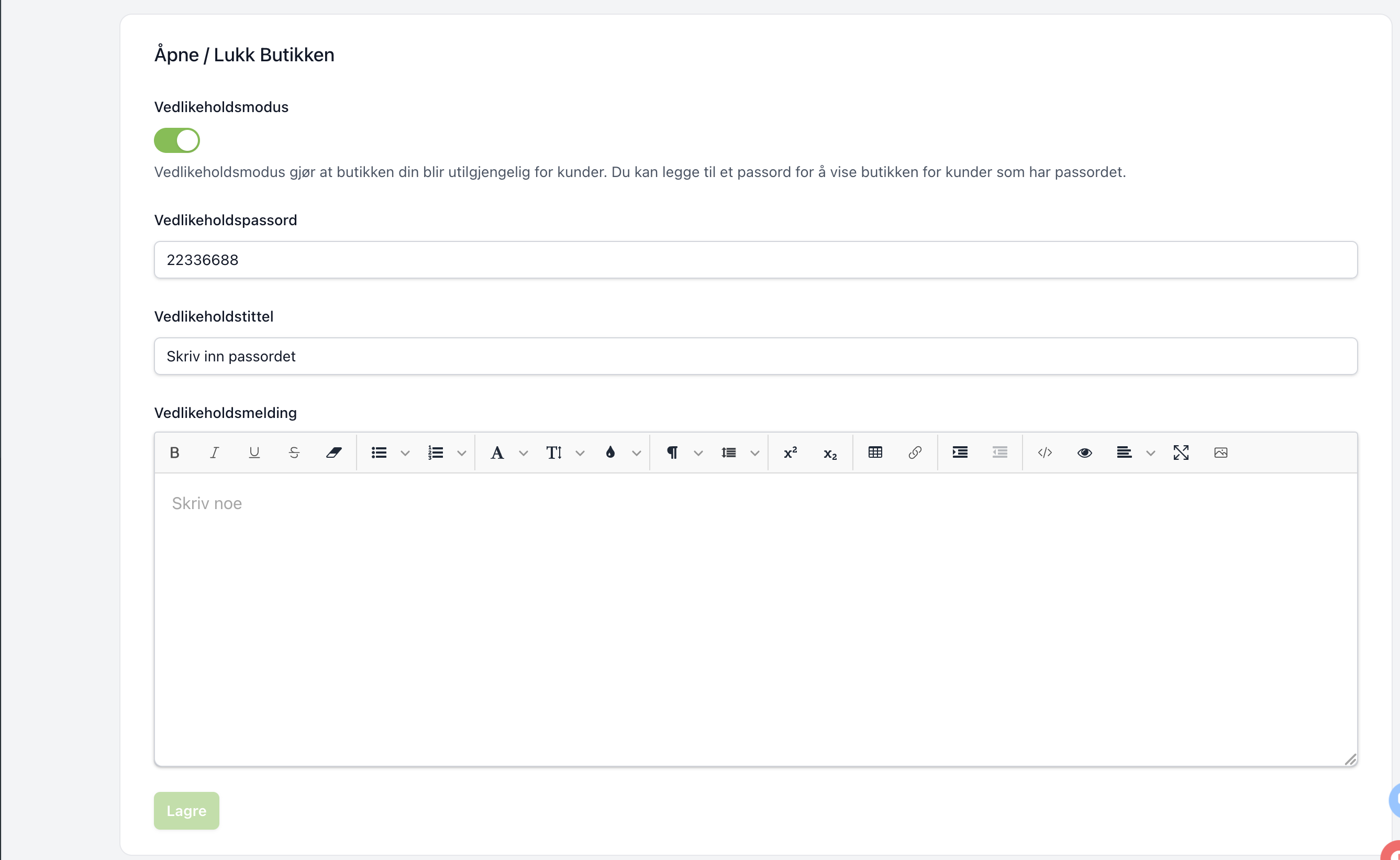The width and height of the screenshot is (1400, 860).
Task: Click the Lagre button
Action: [186, 811]
